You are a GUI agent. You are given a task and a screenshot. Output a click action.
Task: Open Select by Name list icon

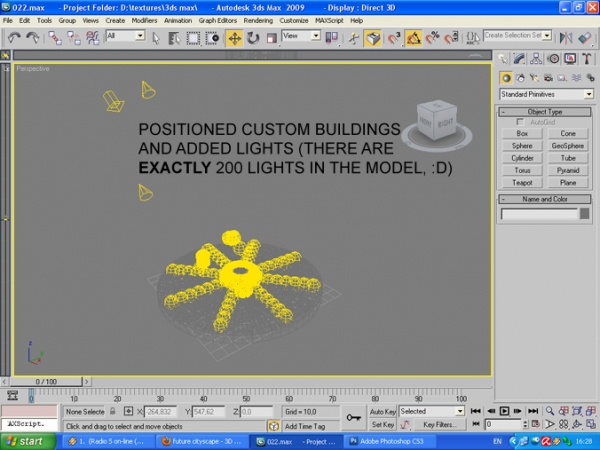174,38
